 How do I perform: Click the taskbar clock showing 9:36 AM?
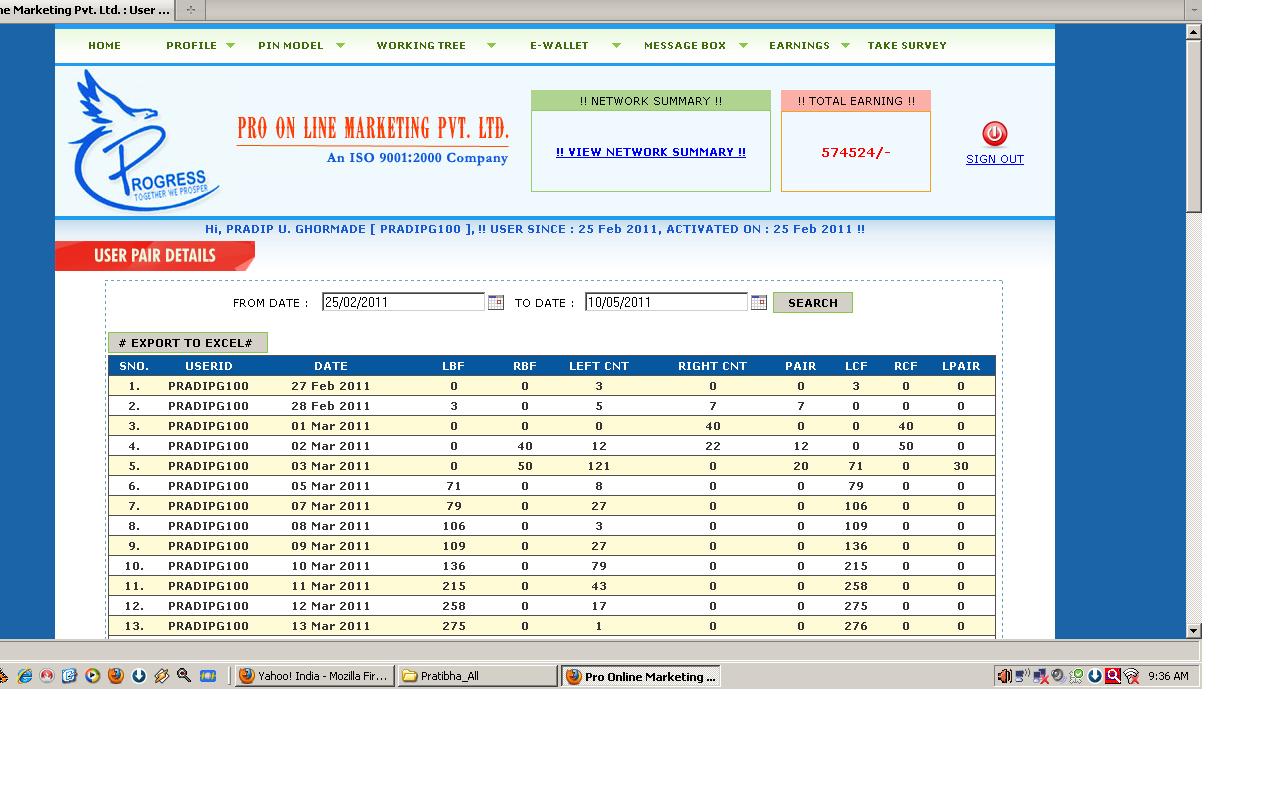click(x=1168, y=676)
